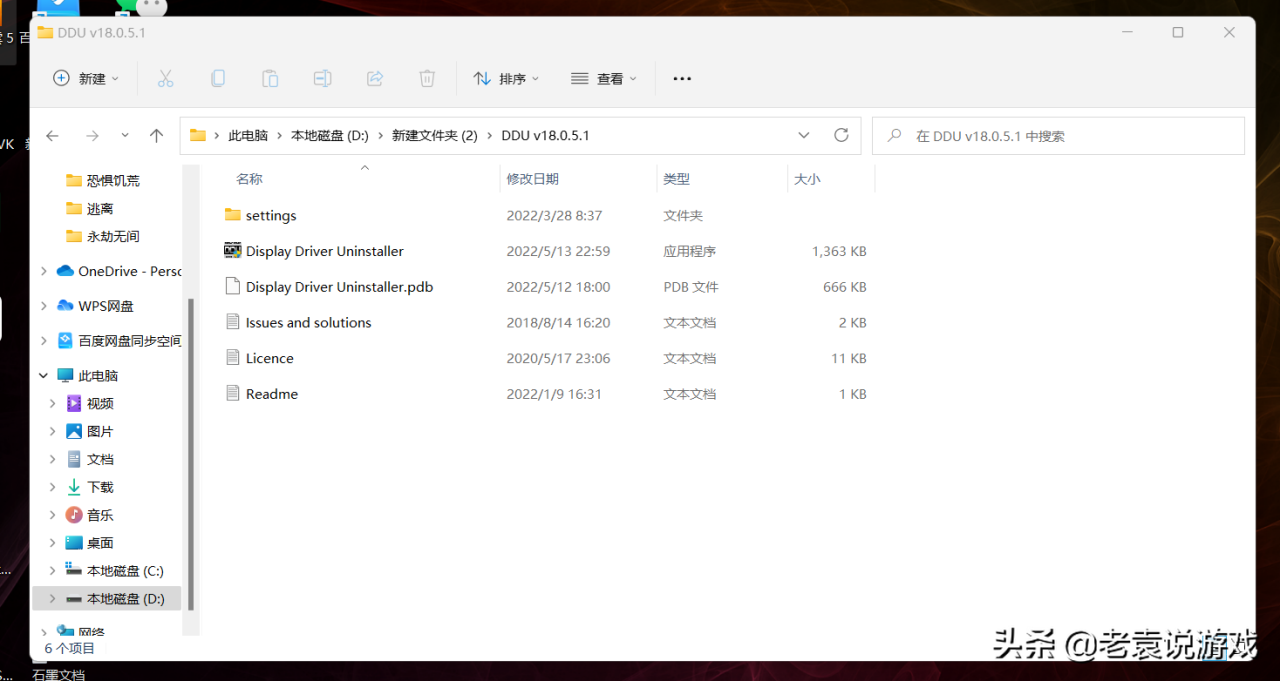Open 图片 library icon in sidebar
This screenshot has height=681, width=1280.
[74, 431]
